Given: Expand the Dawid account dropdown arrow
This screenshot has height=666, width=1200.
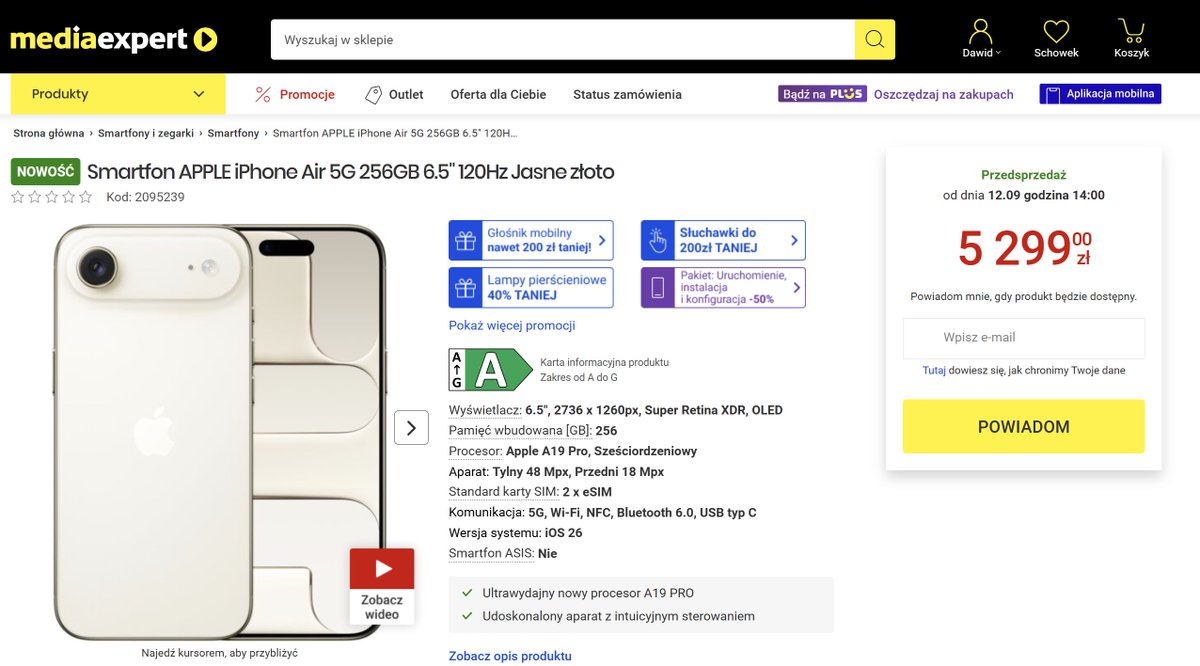Looking at the screenshot, I should (x=998, y=53).
